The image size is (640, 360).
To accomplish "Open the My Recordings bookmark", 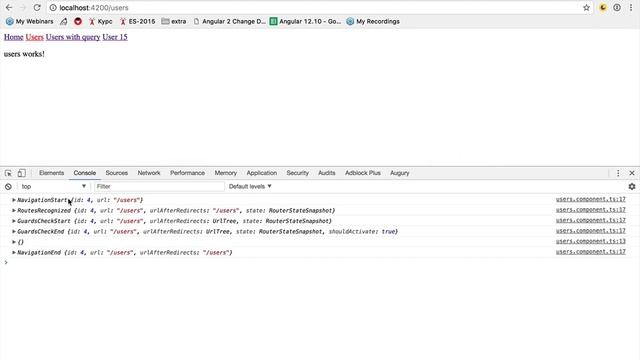I will click(373, 21).
